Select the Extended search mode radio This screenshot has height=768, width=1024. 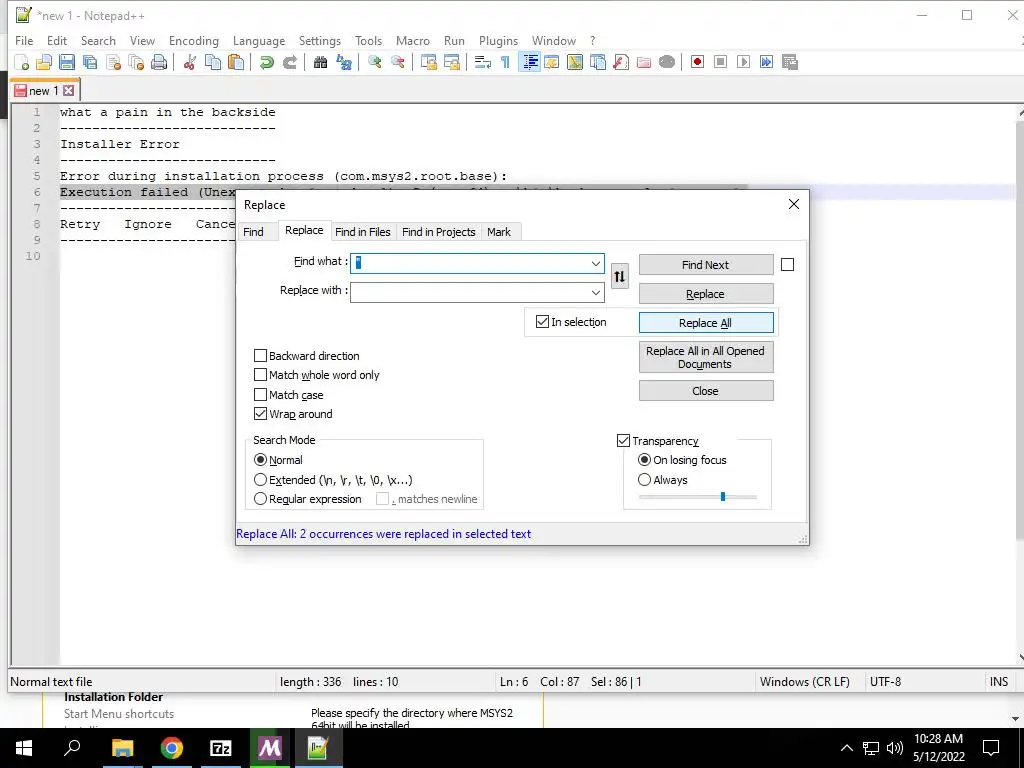(x=260, y=480)
